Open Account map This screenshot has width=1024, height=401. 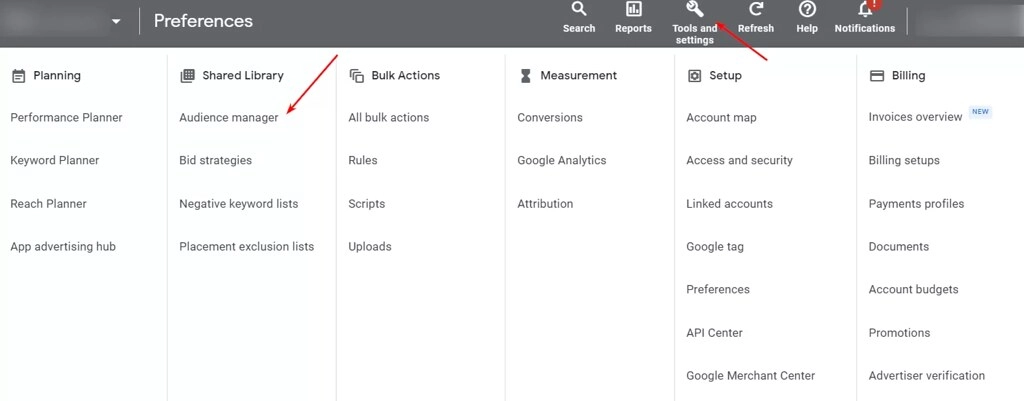(x=721, y=118)
